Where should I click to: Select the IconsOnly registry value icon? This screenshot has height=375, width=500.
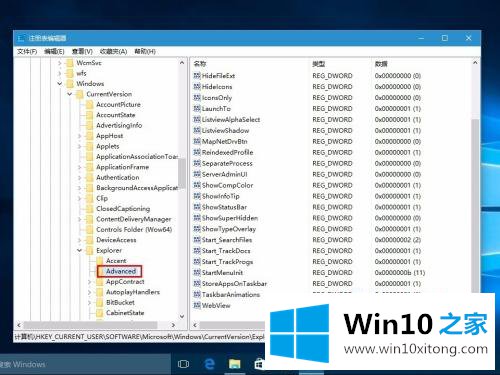pos(197,98)
